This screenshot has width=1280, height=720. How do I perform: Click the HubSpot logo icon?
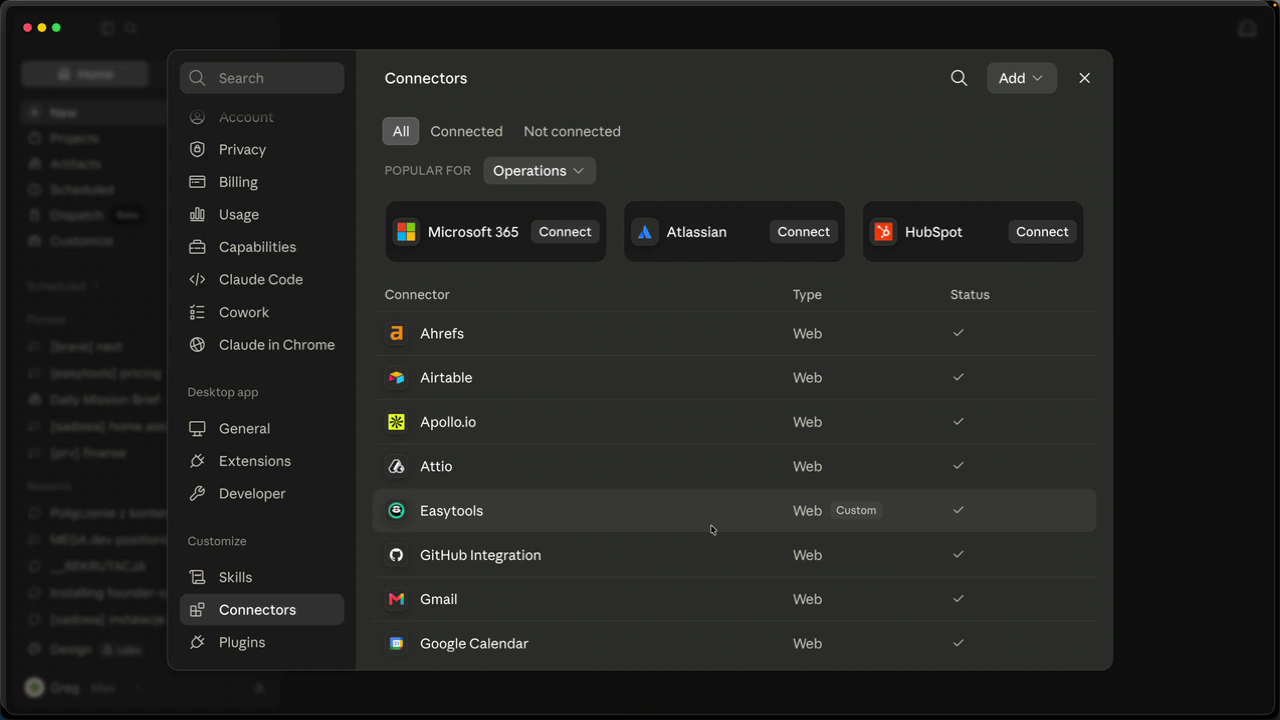point(883,232)
